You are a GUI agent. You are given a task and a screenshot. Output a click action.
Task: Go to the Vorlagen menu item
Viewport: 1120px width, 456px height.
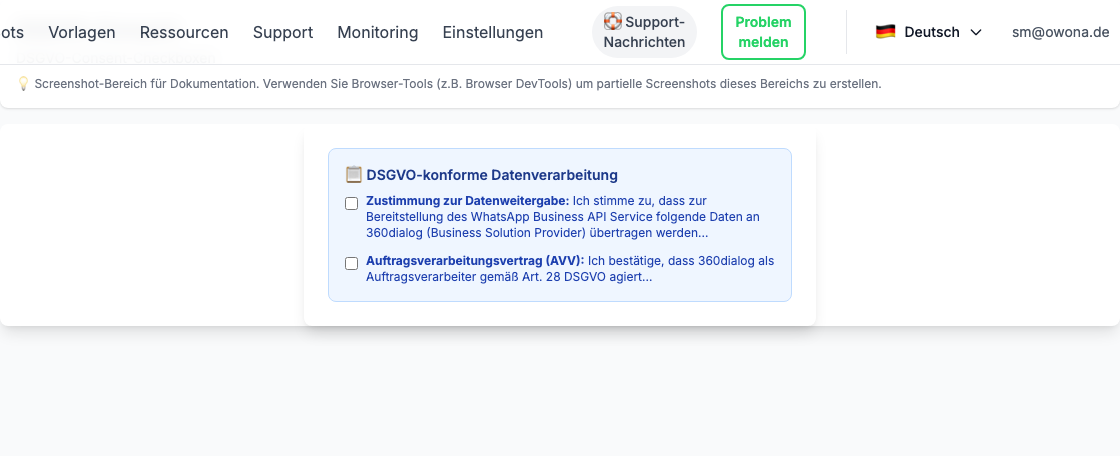[x=82, y=32]
